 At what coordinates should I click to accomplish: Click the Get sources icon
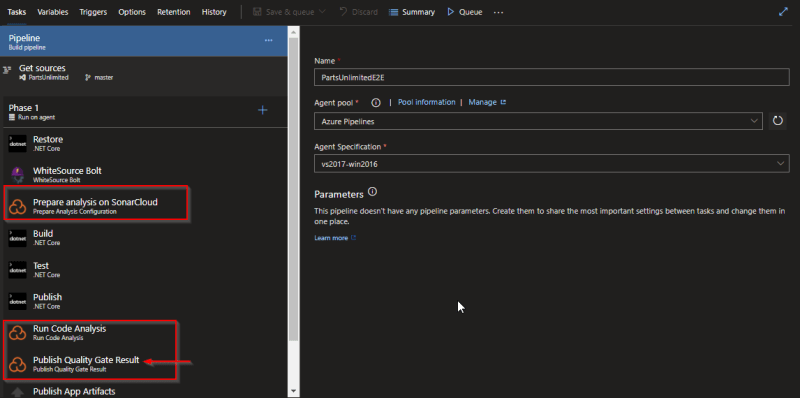coord(7,70)
